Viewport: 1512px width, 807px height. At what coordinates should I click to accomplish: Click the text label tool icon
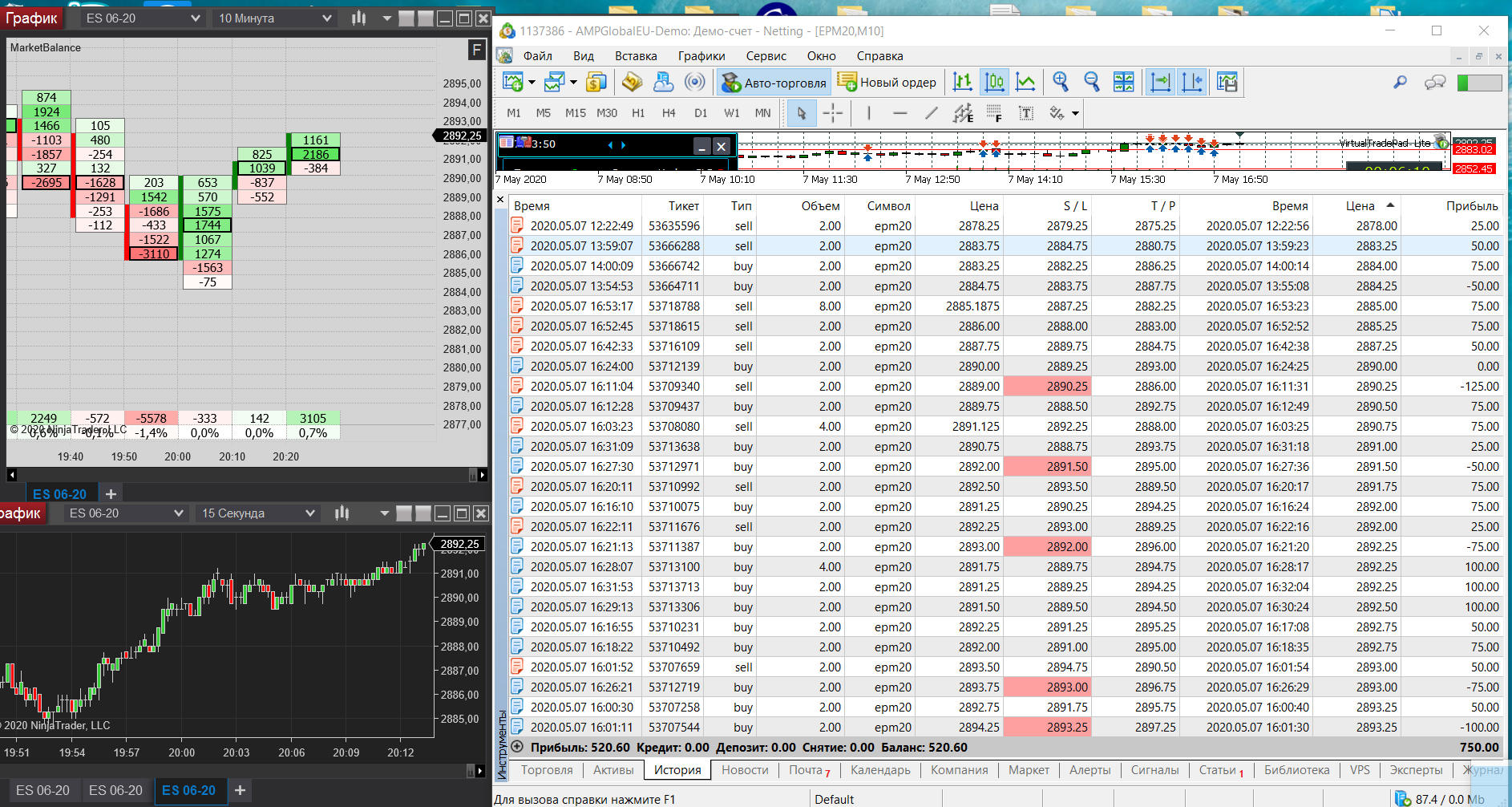click(1026, 113)
